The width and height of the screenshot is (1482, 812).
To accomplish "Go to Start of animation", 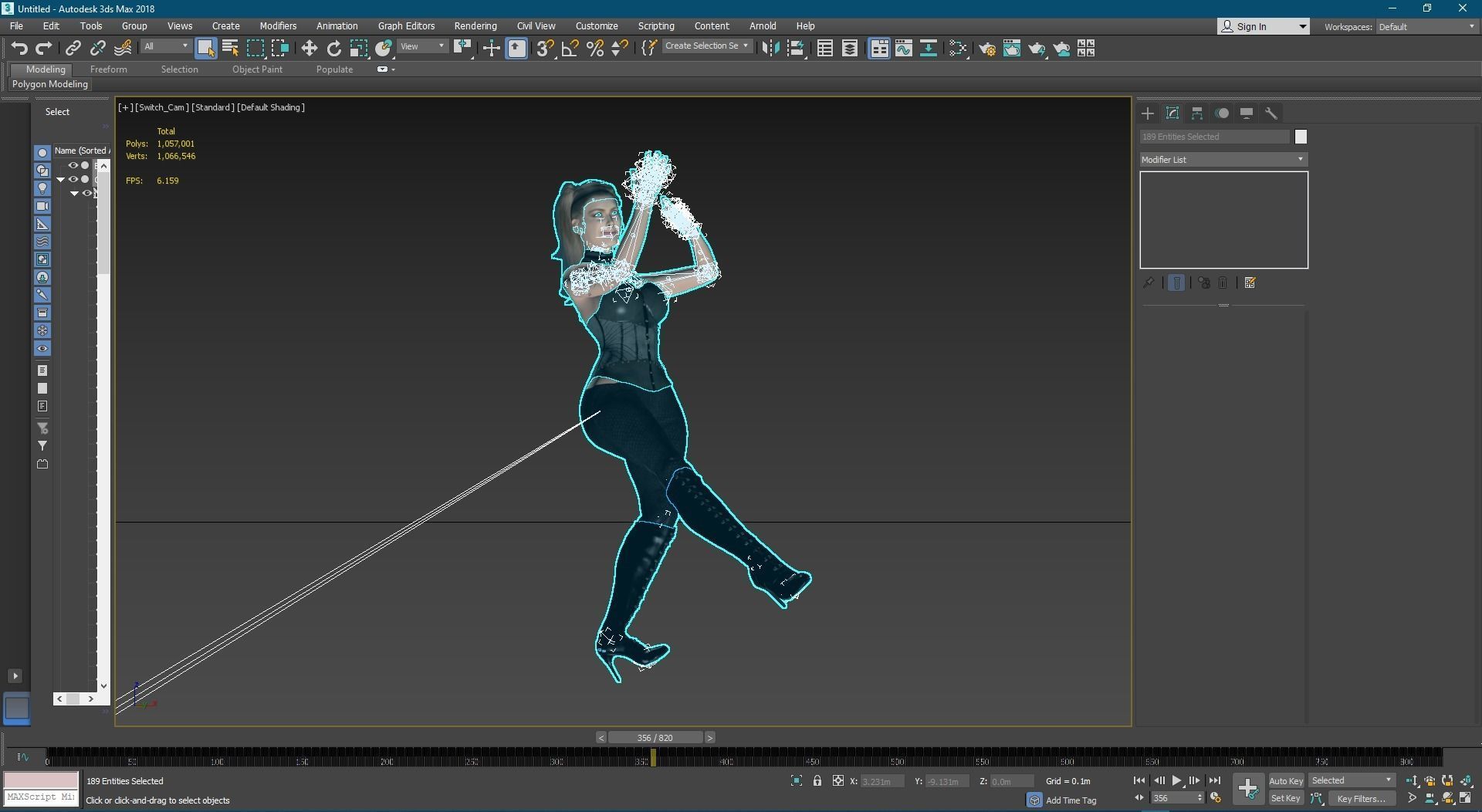I will [1139, 781].
